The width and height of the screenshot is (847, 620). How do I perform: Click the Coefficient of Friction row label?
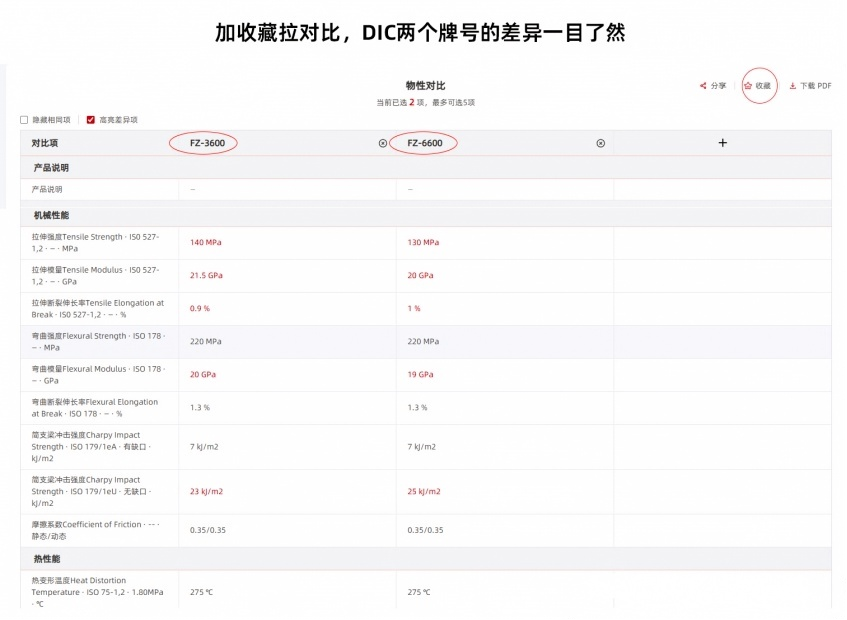(x=95, y=530)
